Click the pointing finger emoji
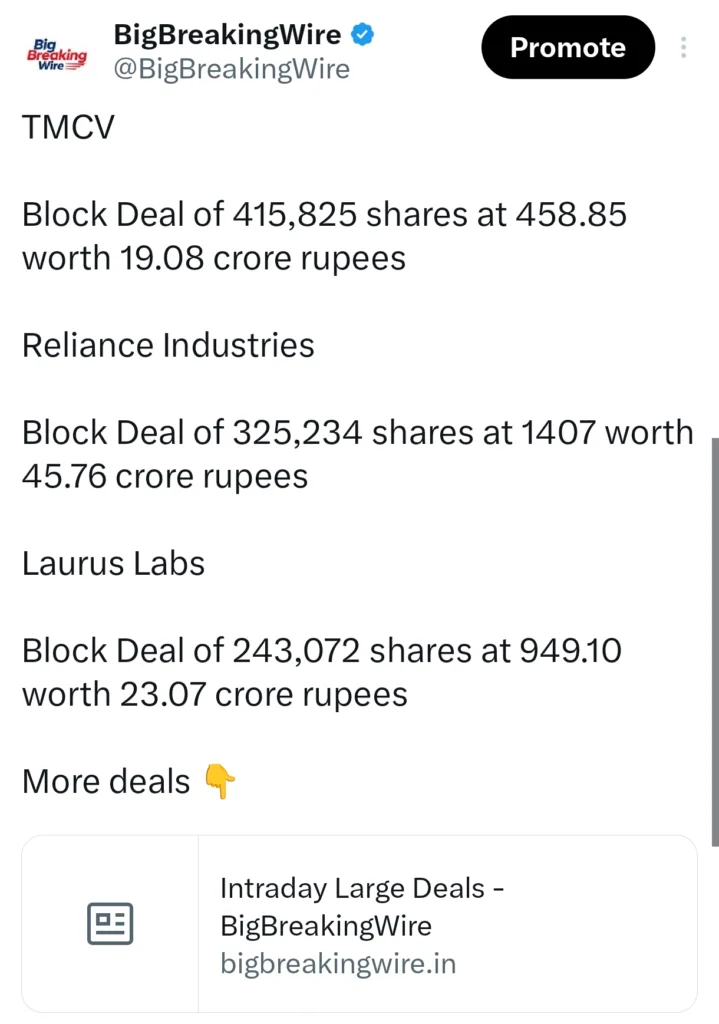Image resolution: width=719 pixels, height=1024 pixels. (219, 781)
